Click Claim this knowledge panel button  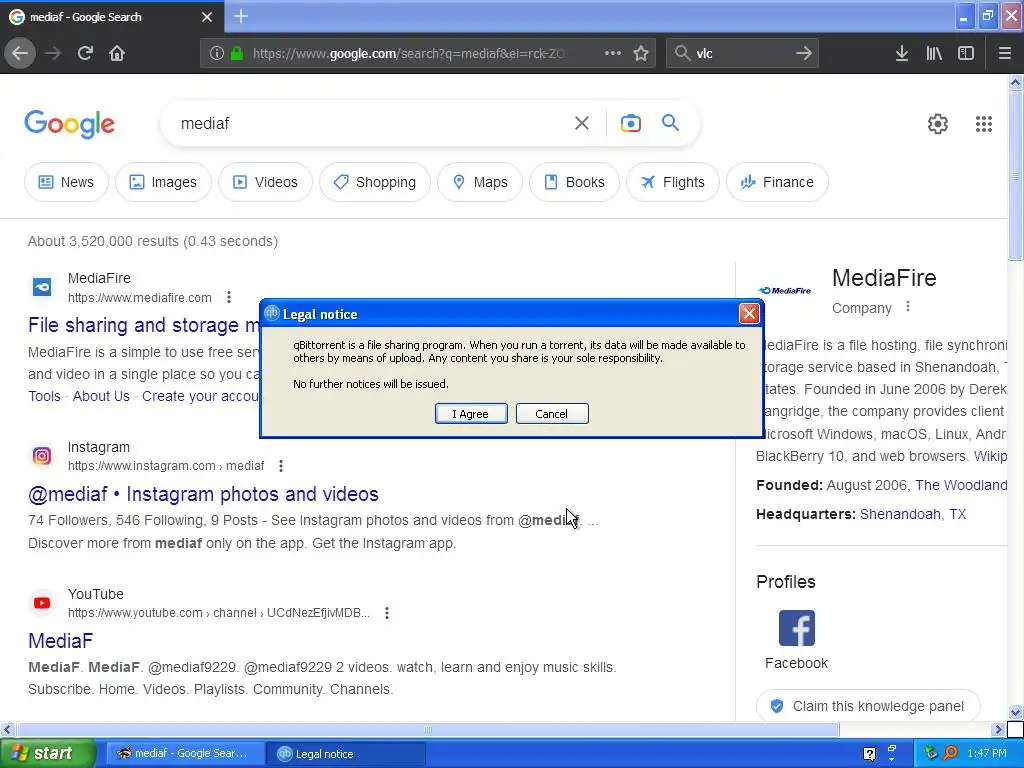868,706
